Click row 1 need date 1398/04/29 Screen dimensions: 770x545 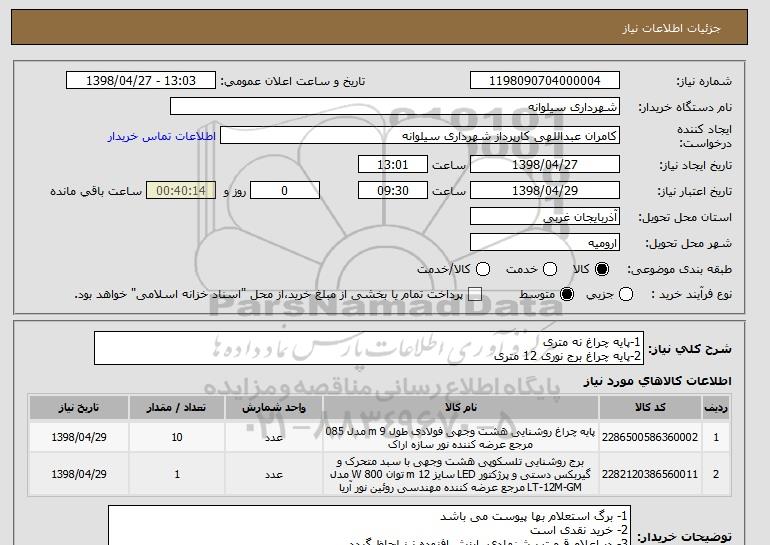[x=79, y=437]
